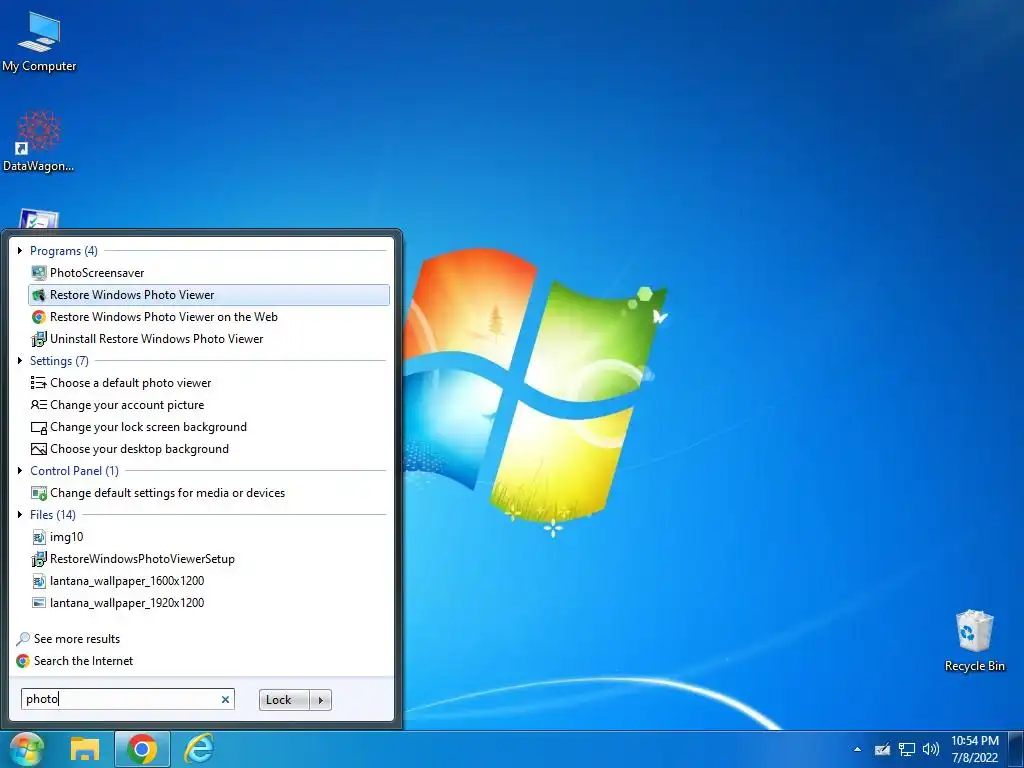Click Chrome icon next to Search the Internet
The image size is (1024, 768).
point(23,661)
